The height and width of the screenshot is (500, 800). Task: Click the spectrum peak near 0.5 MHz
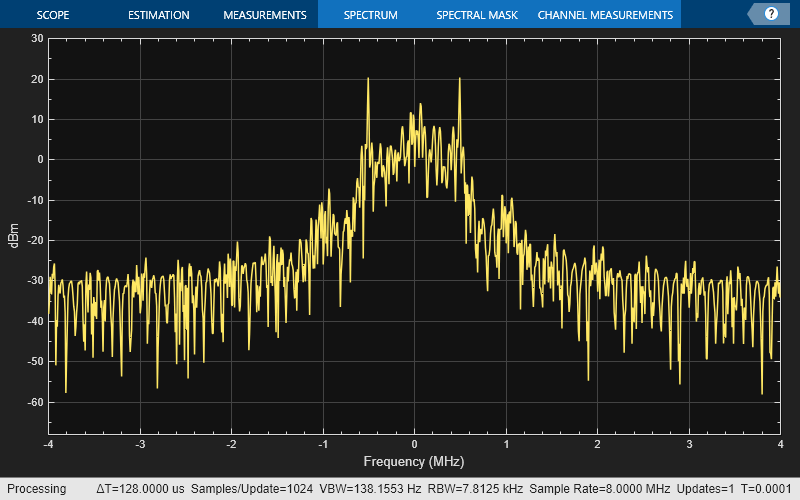[x=460, y=79]
